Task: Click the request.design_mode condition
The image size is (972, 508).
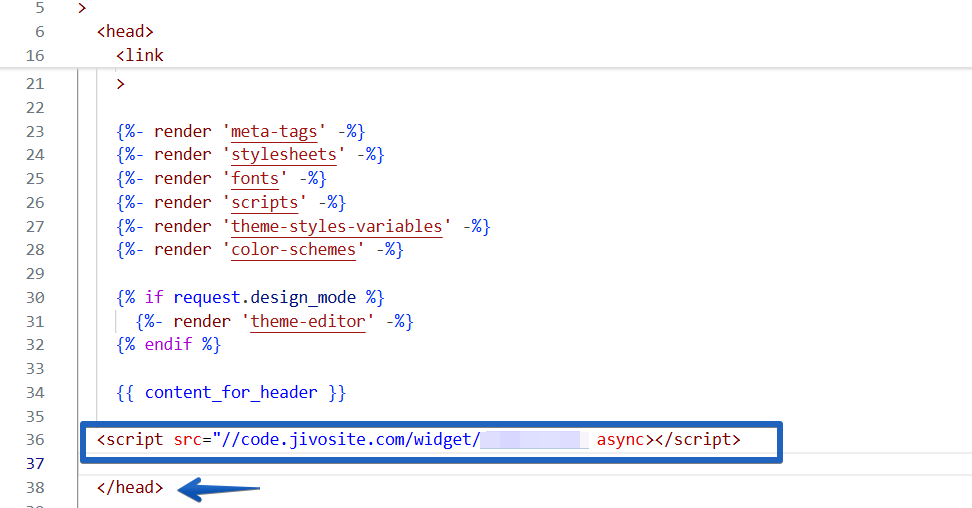Action: pos(265,298)
